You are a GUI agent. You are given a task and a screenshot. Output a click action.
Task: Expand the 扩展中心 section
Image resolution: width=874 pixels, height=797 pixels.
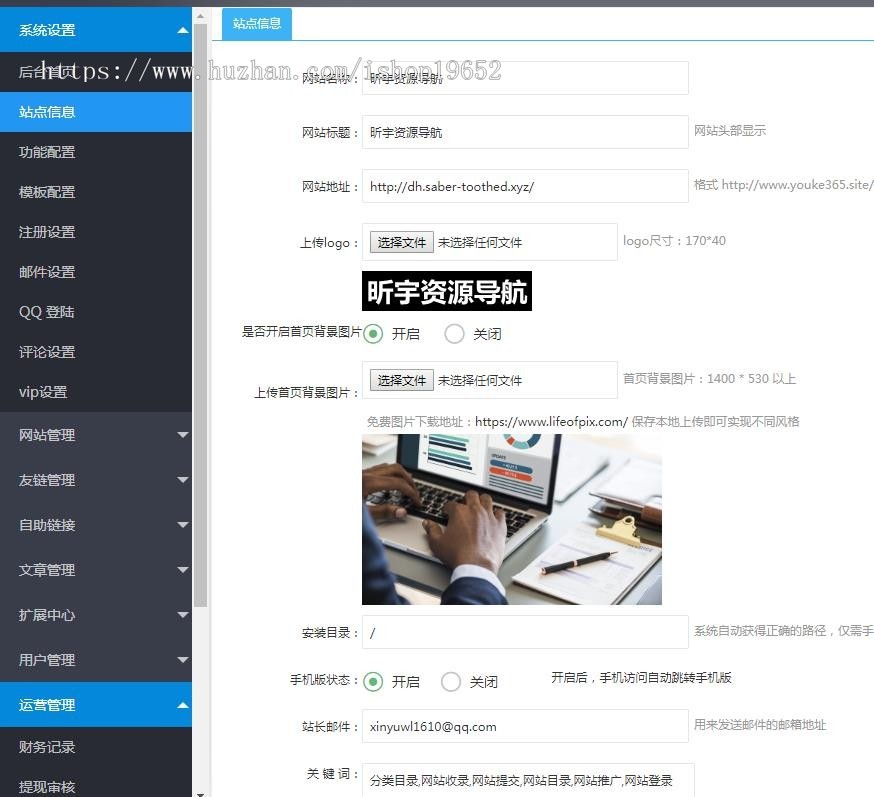tap(96, 615)
